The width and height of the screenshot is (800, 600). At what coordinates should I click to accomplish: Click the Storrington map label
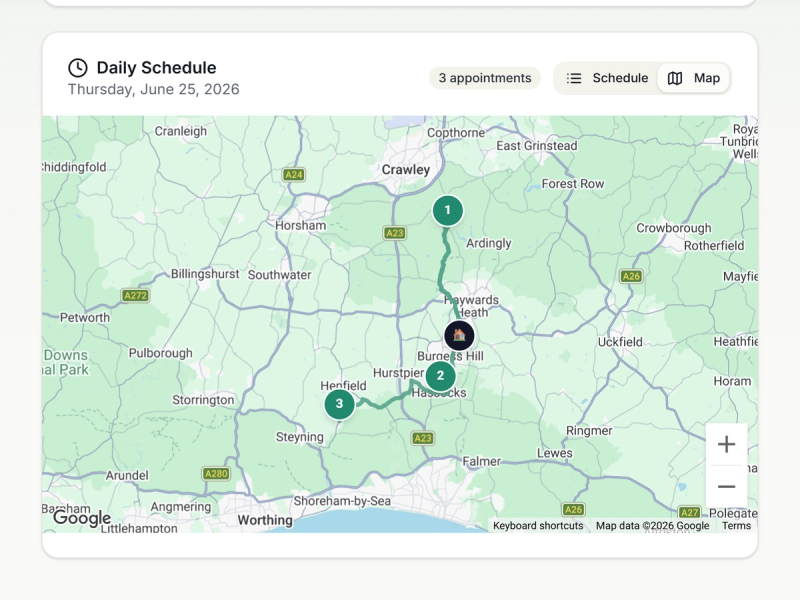coord(203,400)
